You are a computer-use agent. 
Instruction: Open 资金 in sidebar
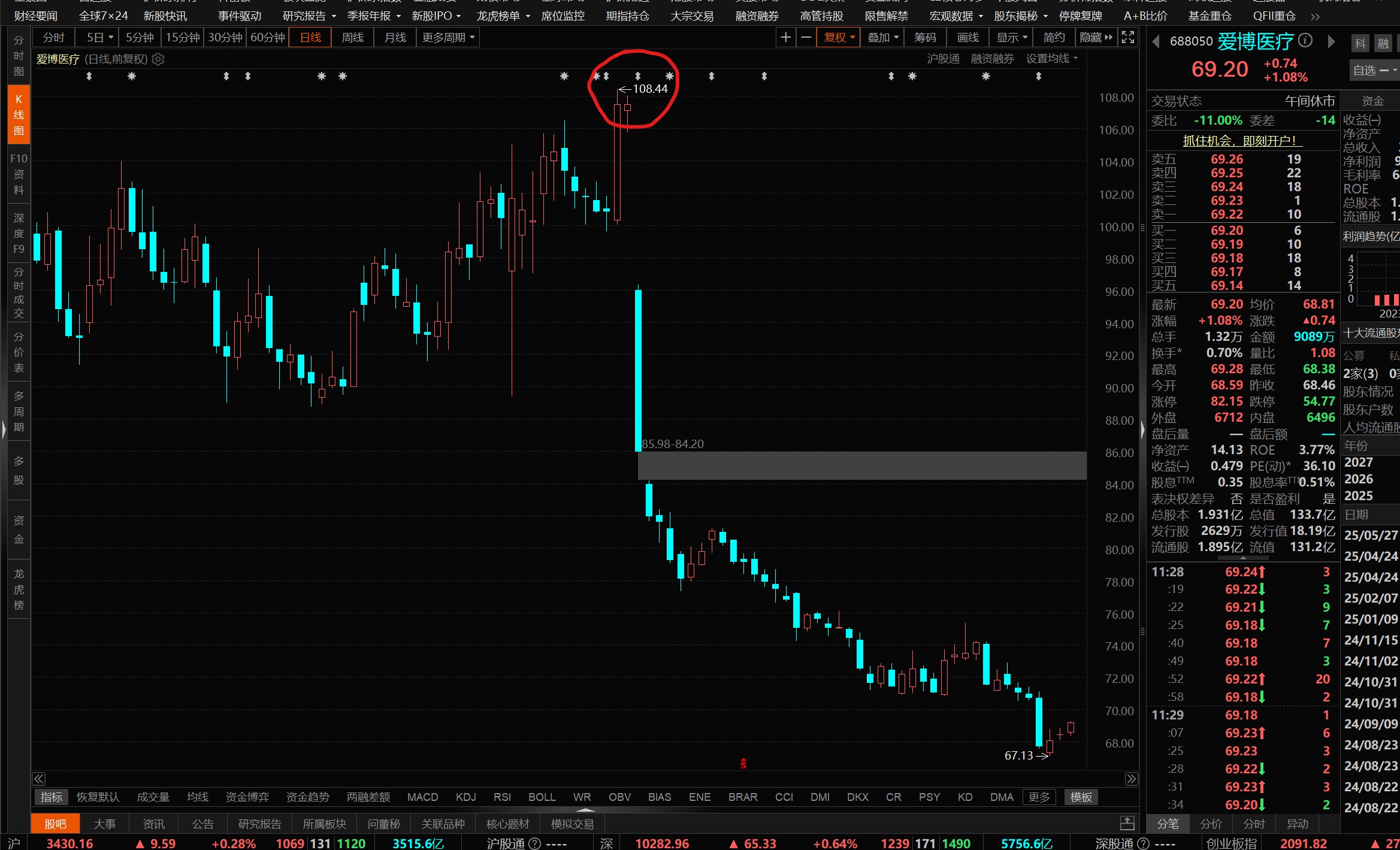[19, 530]
